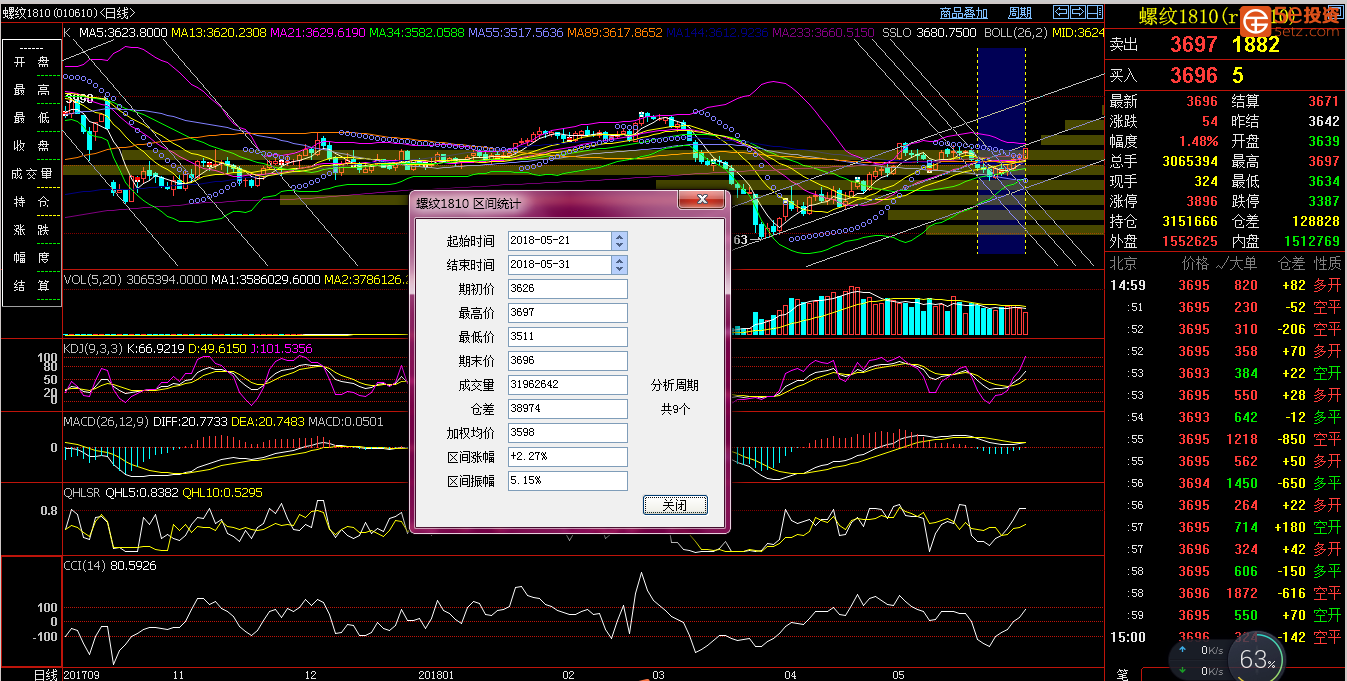Select the 期末价 field showing 3696
Viewport: 1347px width, 681px height.
point(567,361)
